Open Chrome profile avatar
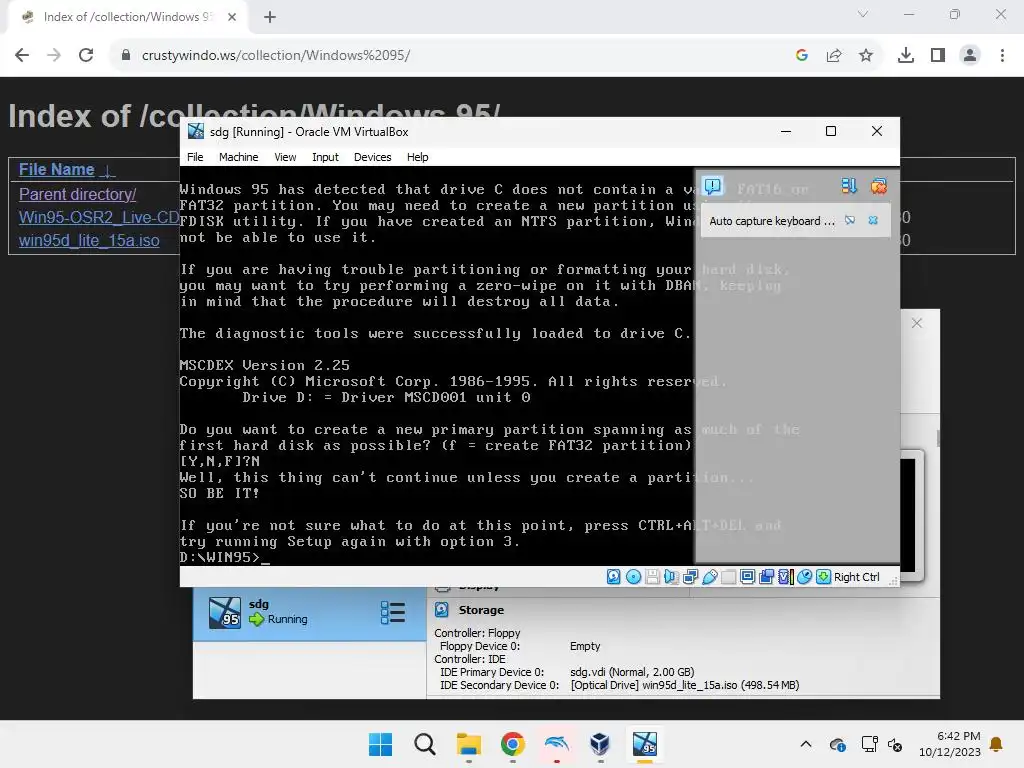 (970, 55)
